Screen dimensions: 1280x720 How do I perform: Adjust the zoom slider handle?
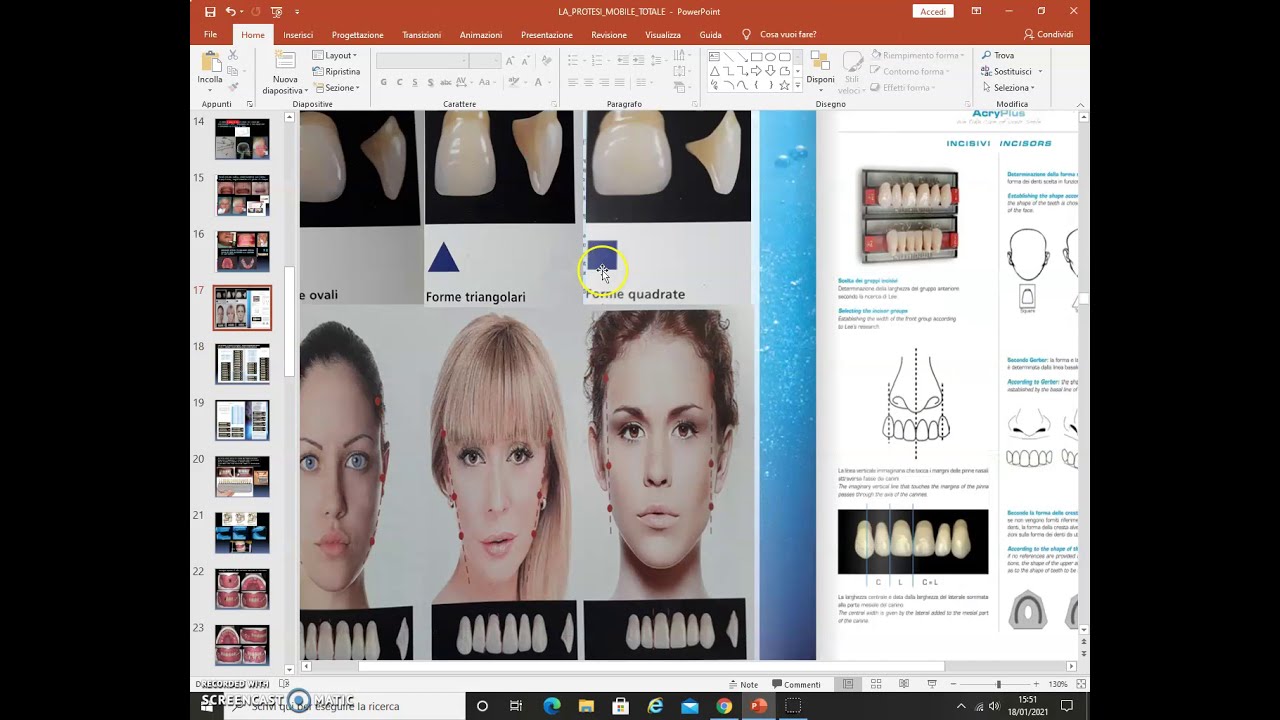click(x=998, y=684)
